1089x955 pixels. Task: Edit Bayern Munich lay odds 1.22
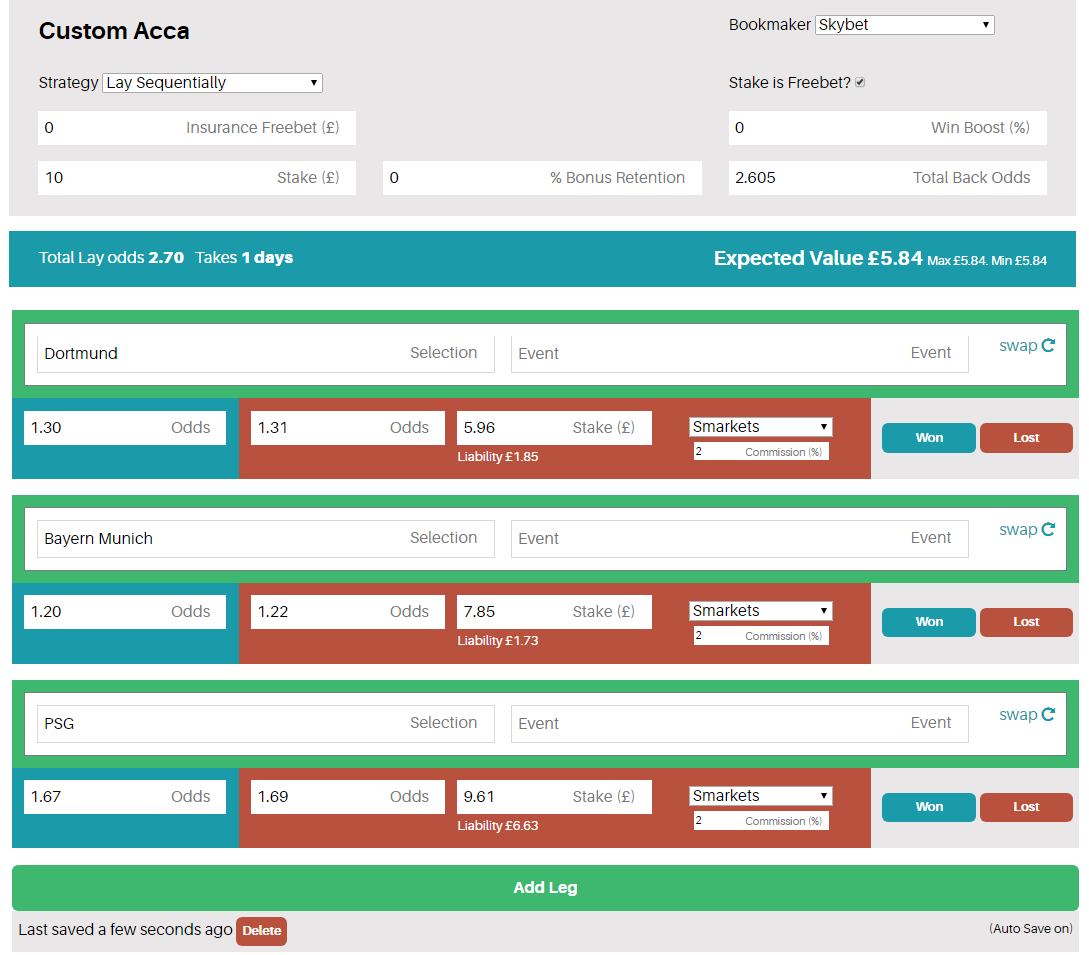347,612
